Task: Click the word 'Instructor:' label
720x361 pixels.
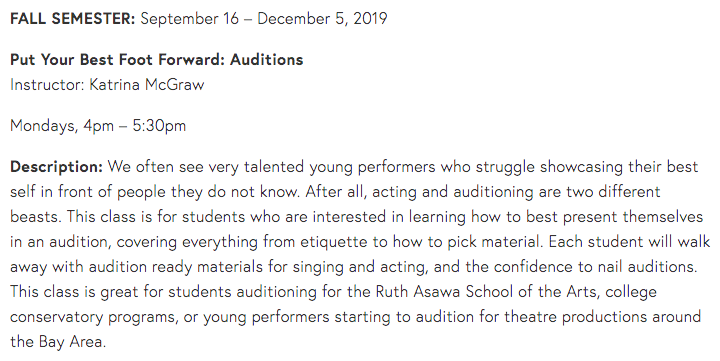Action: pos(47,85)
